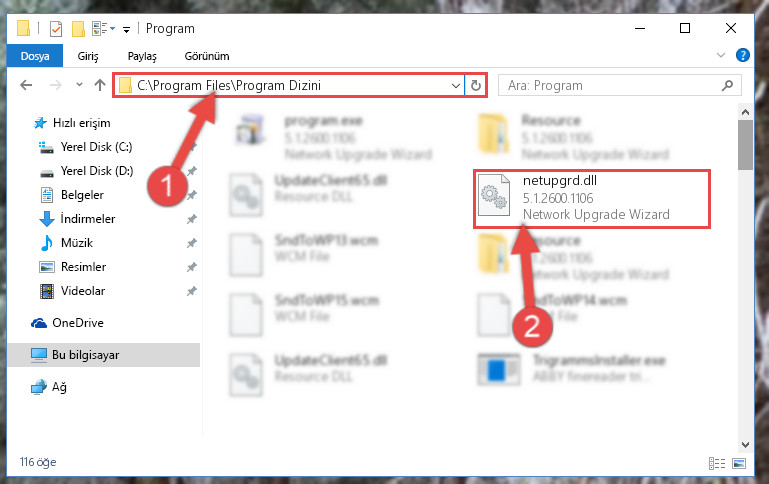This screenshot has width=769, height=484.
Task: Open the help question mark icon
Action: [x=743, y=55]
